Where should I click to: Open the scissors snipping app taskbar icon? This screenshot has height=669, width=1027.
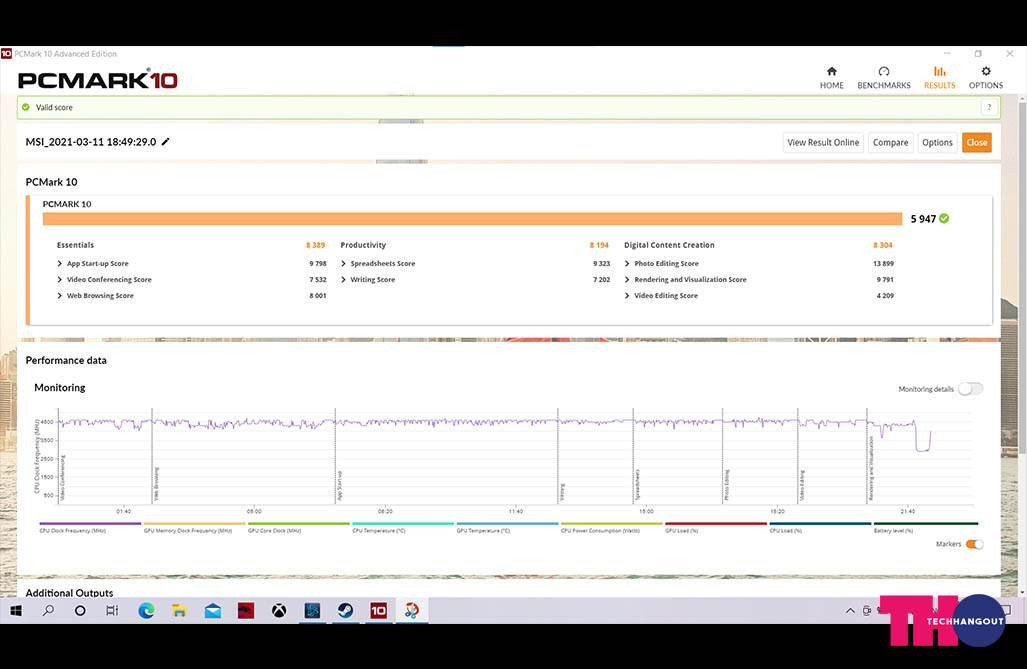coord(412,611)
